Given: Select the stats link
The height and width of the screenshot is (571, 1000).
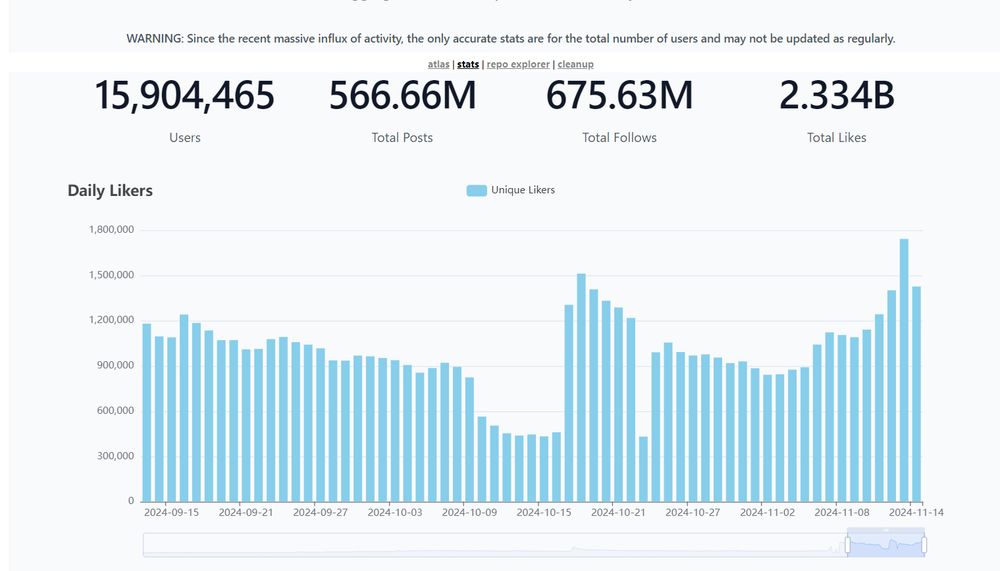Looking at the screenshot, I should [x=467, y=64].
